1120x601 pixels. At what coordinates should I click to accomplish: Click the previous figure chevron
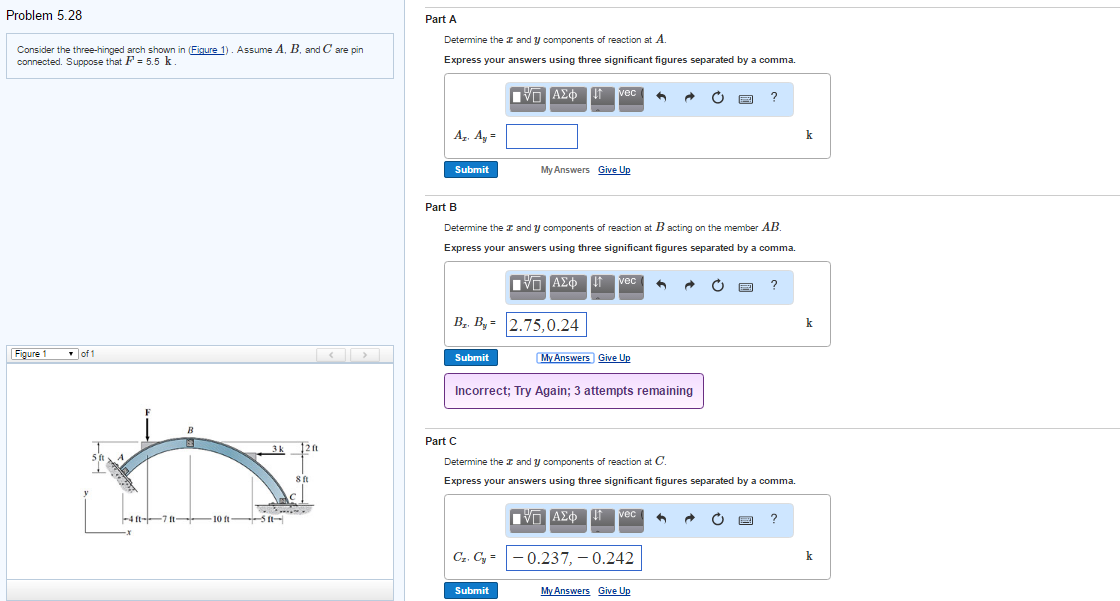(x=331, y=353)
